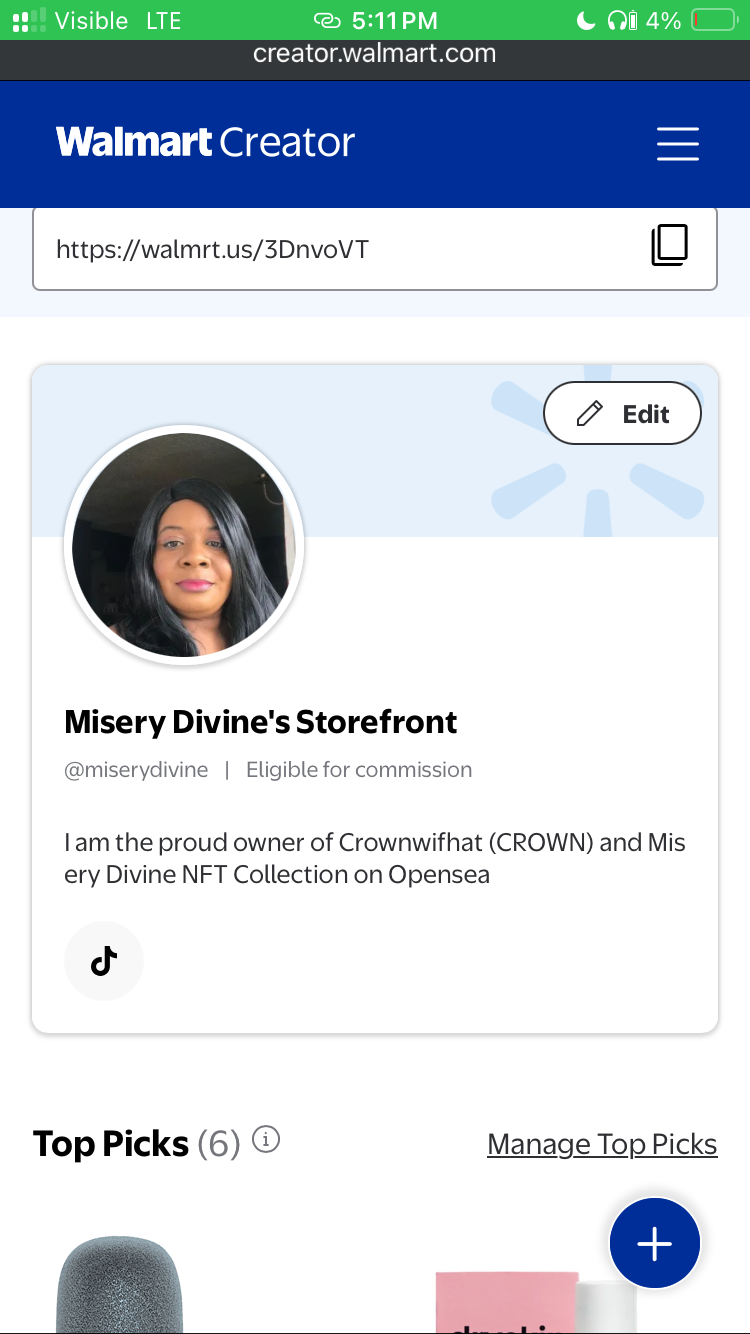Open the TikTok social link
This screenshot has height=1334, width=750.
104,961
